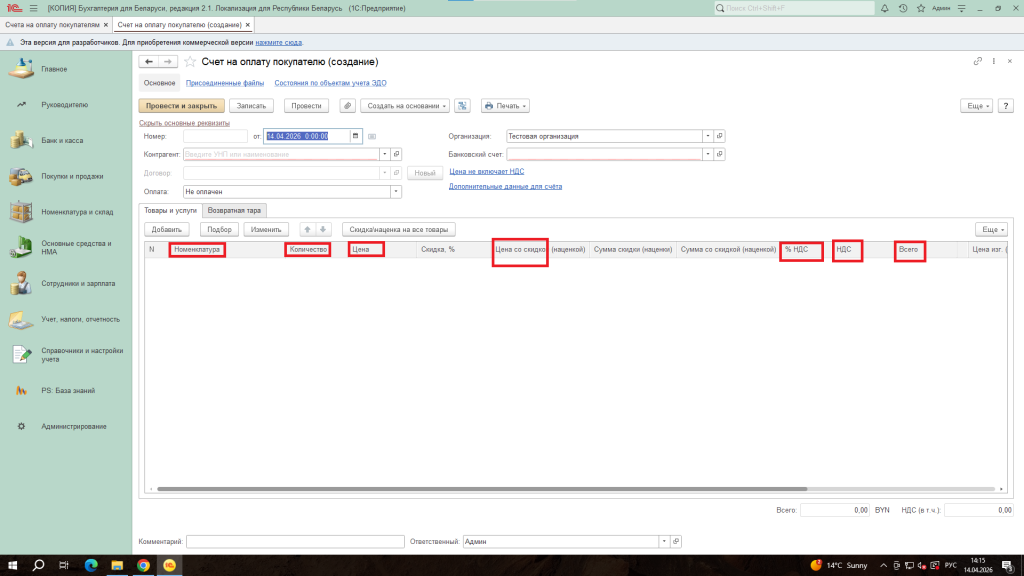1024x576 pixels.
Task: Open the Организация dropdown arrow
Action: click(707, 136)
